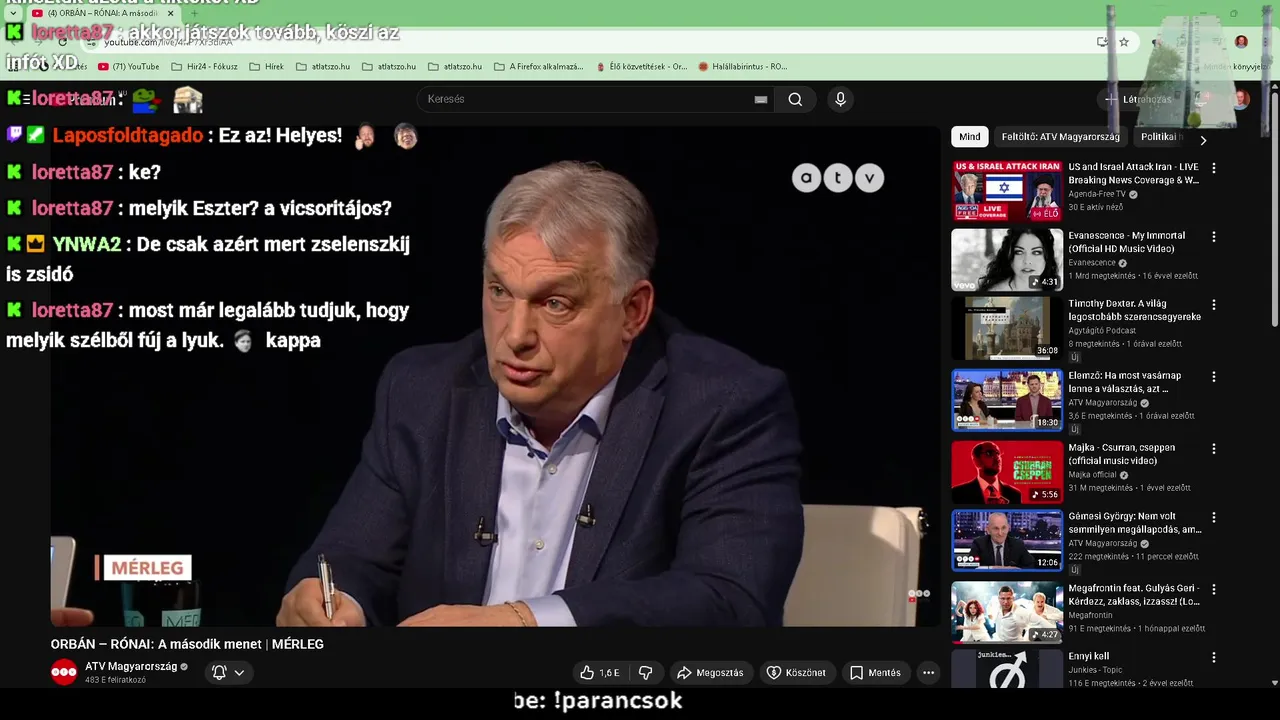The image size is (1280, 720).
Task: Click the cast icon in the address bar
Action: click(x=1102, y=42)
